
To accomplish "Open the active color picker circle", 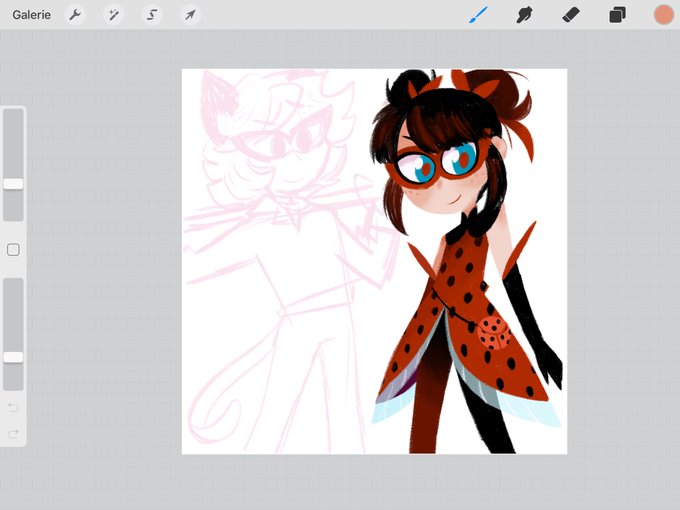I will [664, 15].
